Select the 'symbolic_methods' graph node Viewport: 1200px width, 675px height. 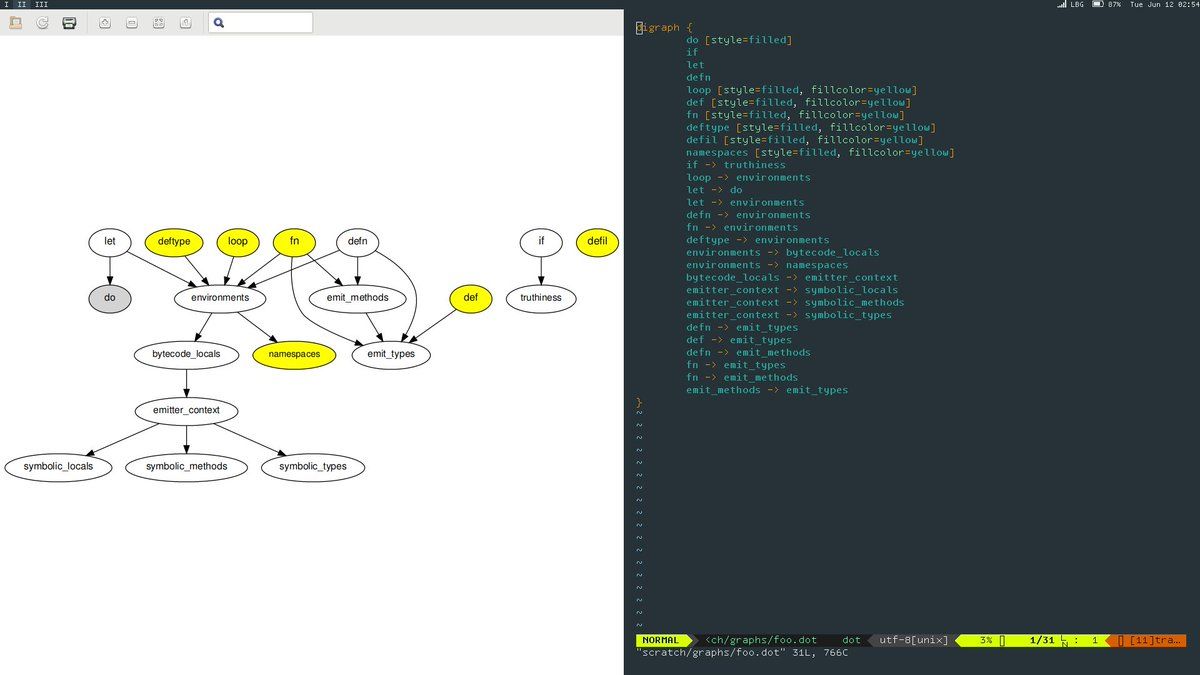tap(186, 467)
